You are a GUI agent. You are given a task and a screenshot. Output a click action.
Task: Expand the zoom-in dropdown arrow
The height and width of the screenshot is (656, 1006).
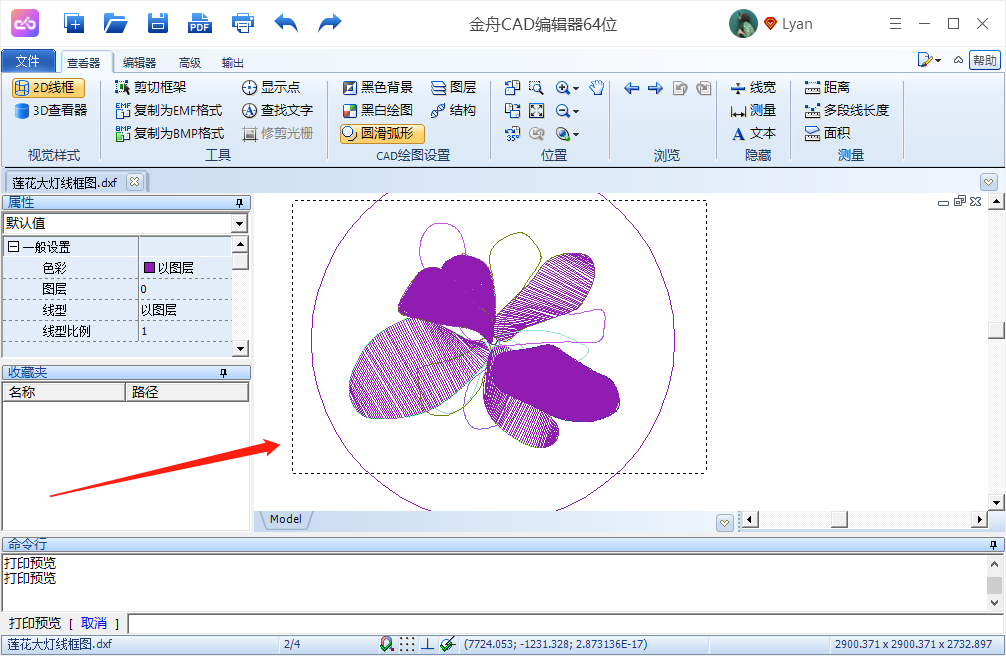click(577, 88)
